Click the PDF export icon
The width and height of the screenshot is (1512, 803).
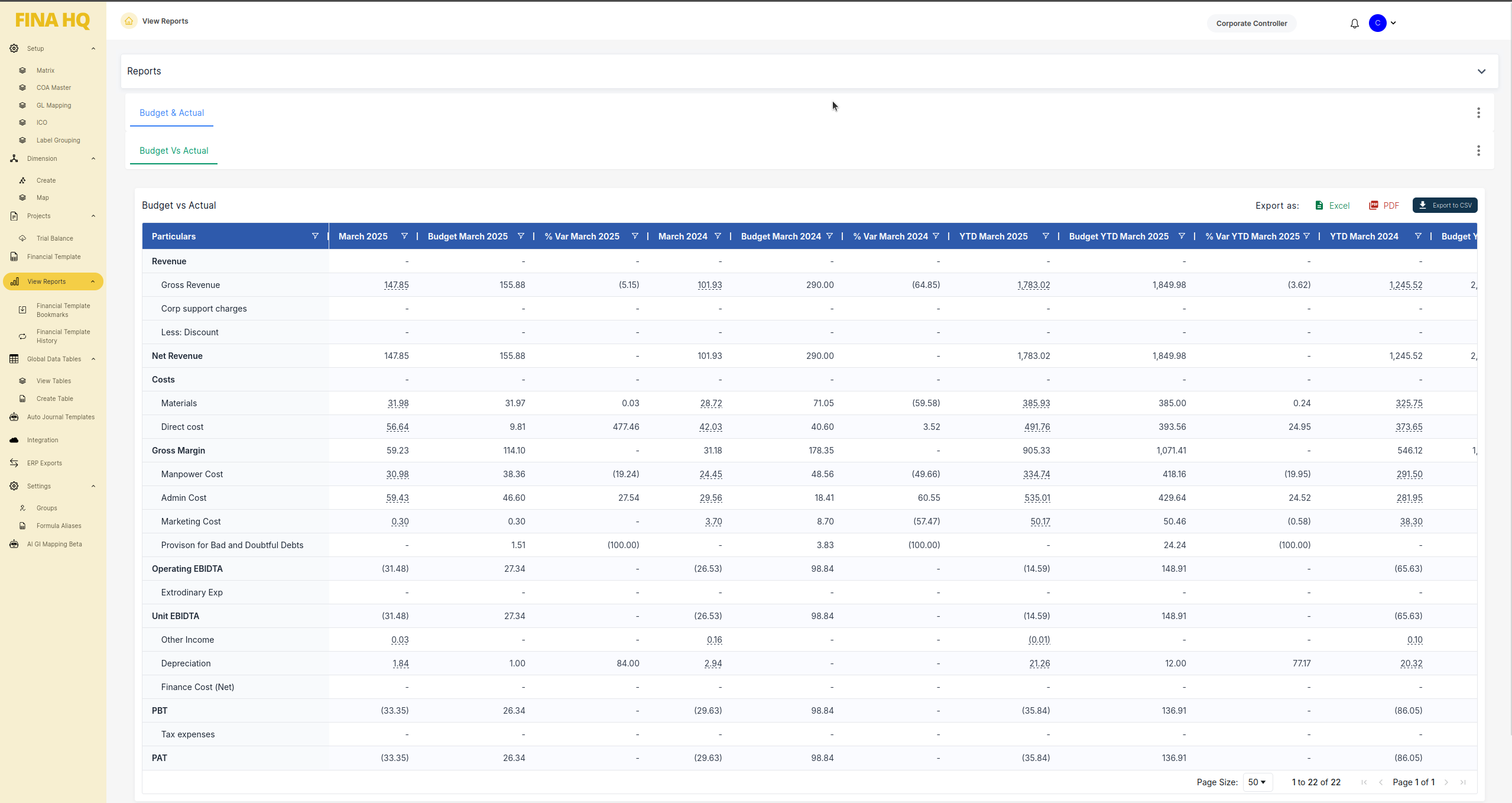click(1373, 205)
